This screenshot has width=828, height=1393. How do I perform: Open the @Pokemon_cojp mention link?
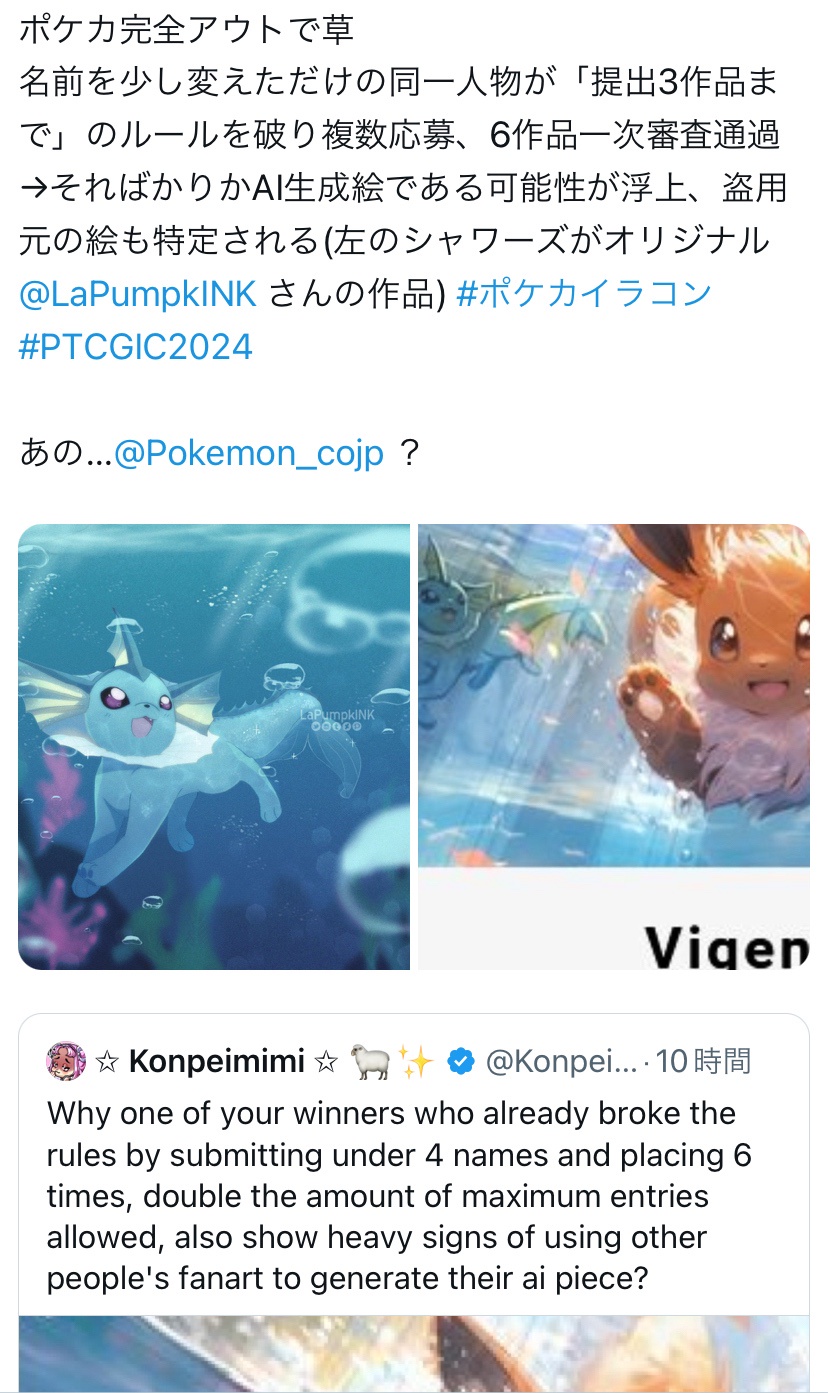pyautogui.click(x=249, y=454)
